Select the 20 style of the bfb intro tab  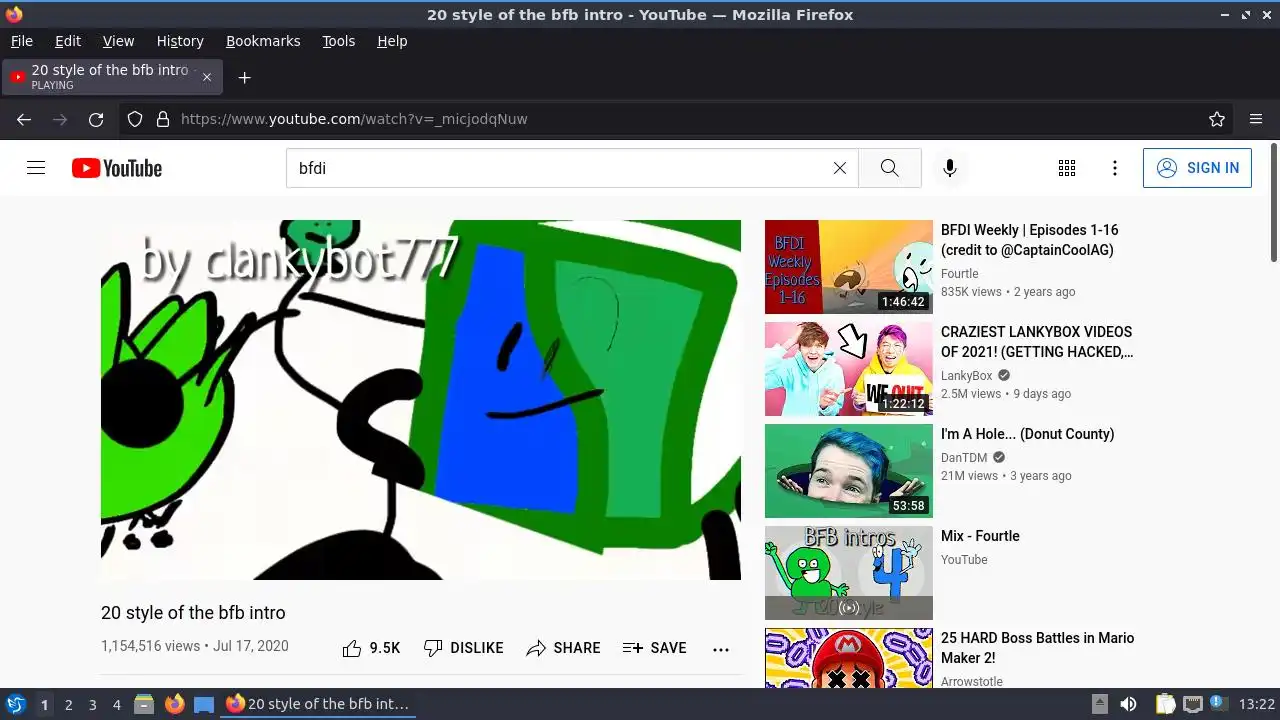[113, 77]
